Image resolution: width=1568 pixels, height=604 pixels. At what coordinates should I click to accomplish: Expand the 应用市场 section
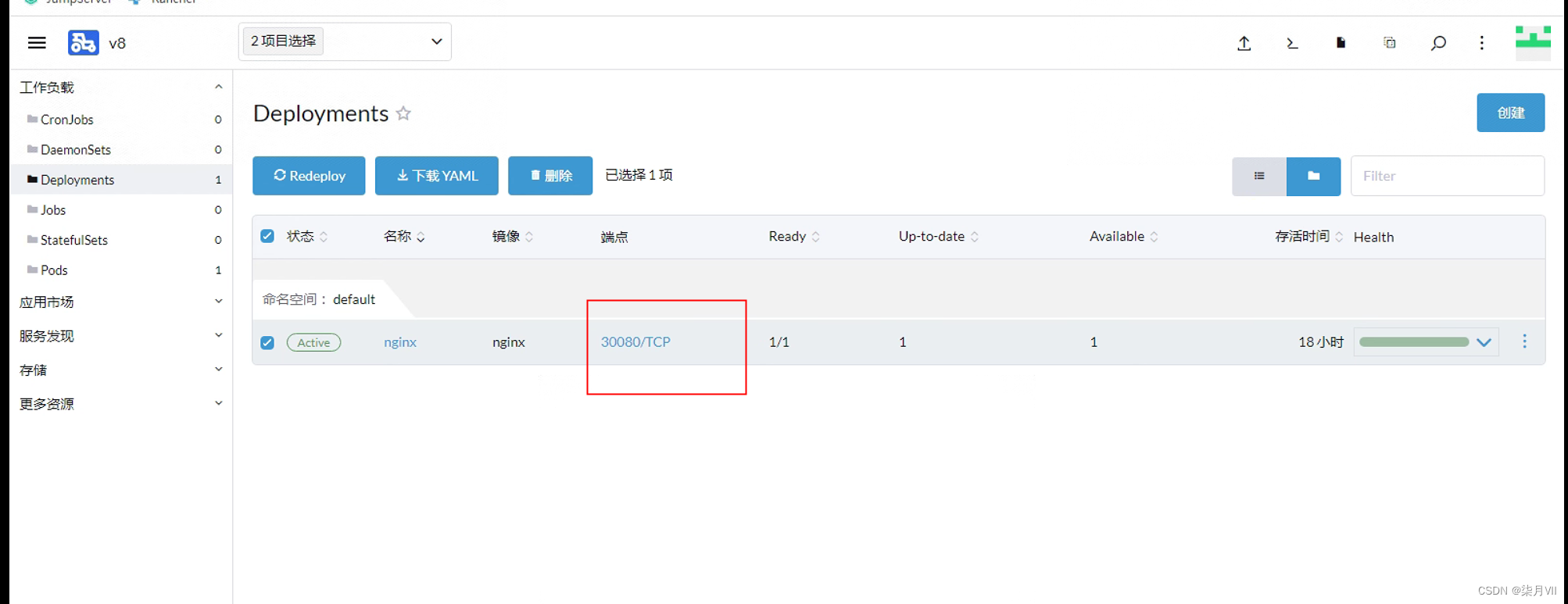click(x=218, y=302)
